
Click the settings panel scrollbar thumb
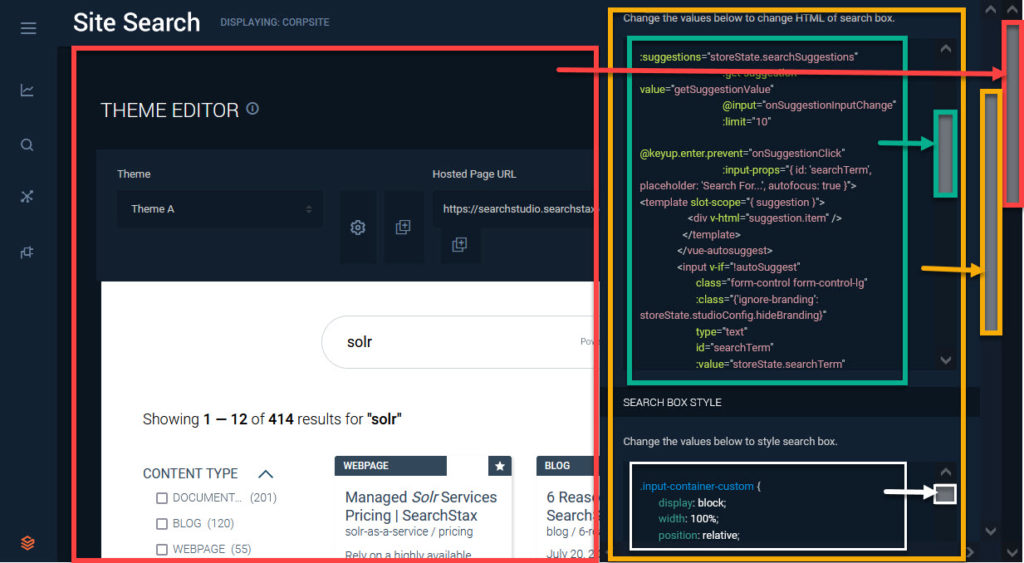coord(991,212)
